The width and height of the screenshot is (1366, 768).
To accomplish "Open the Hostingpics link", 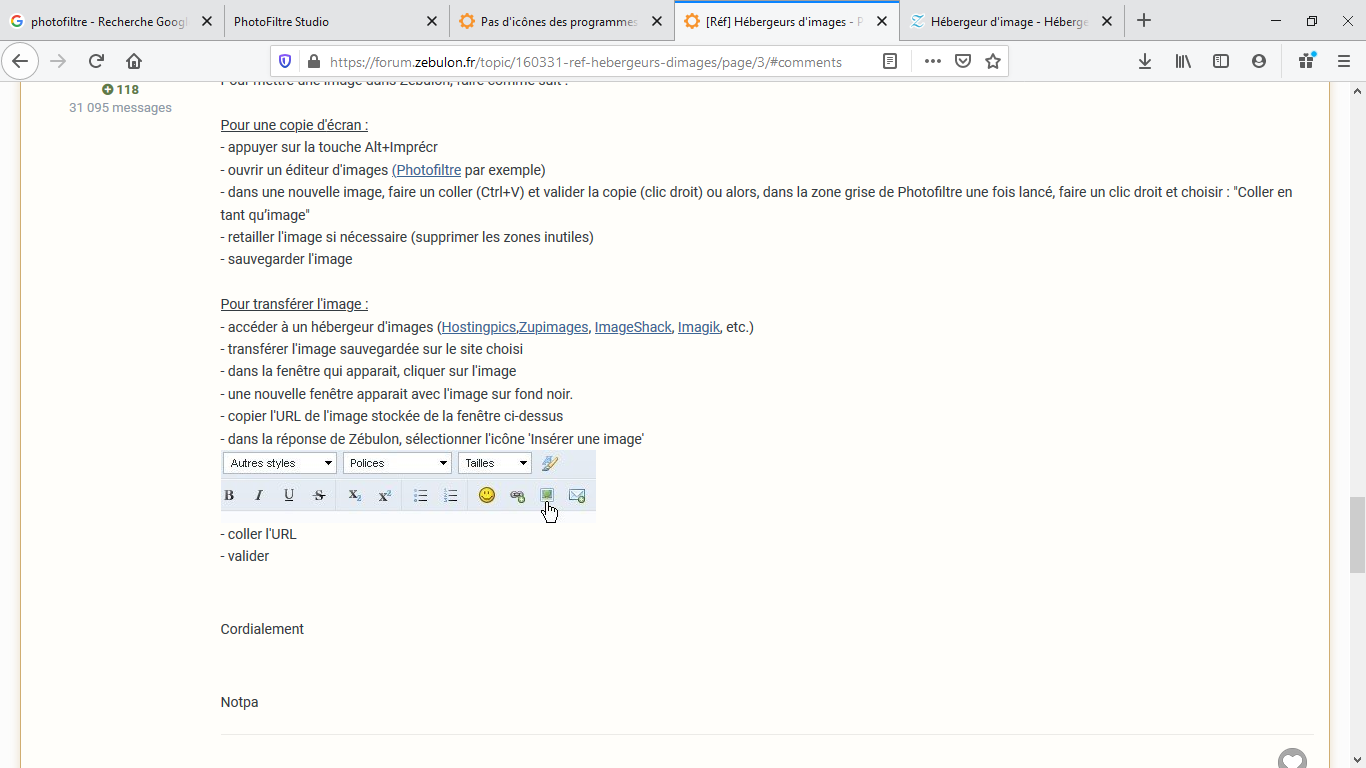I will 479,327.
